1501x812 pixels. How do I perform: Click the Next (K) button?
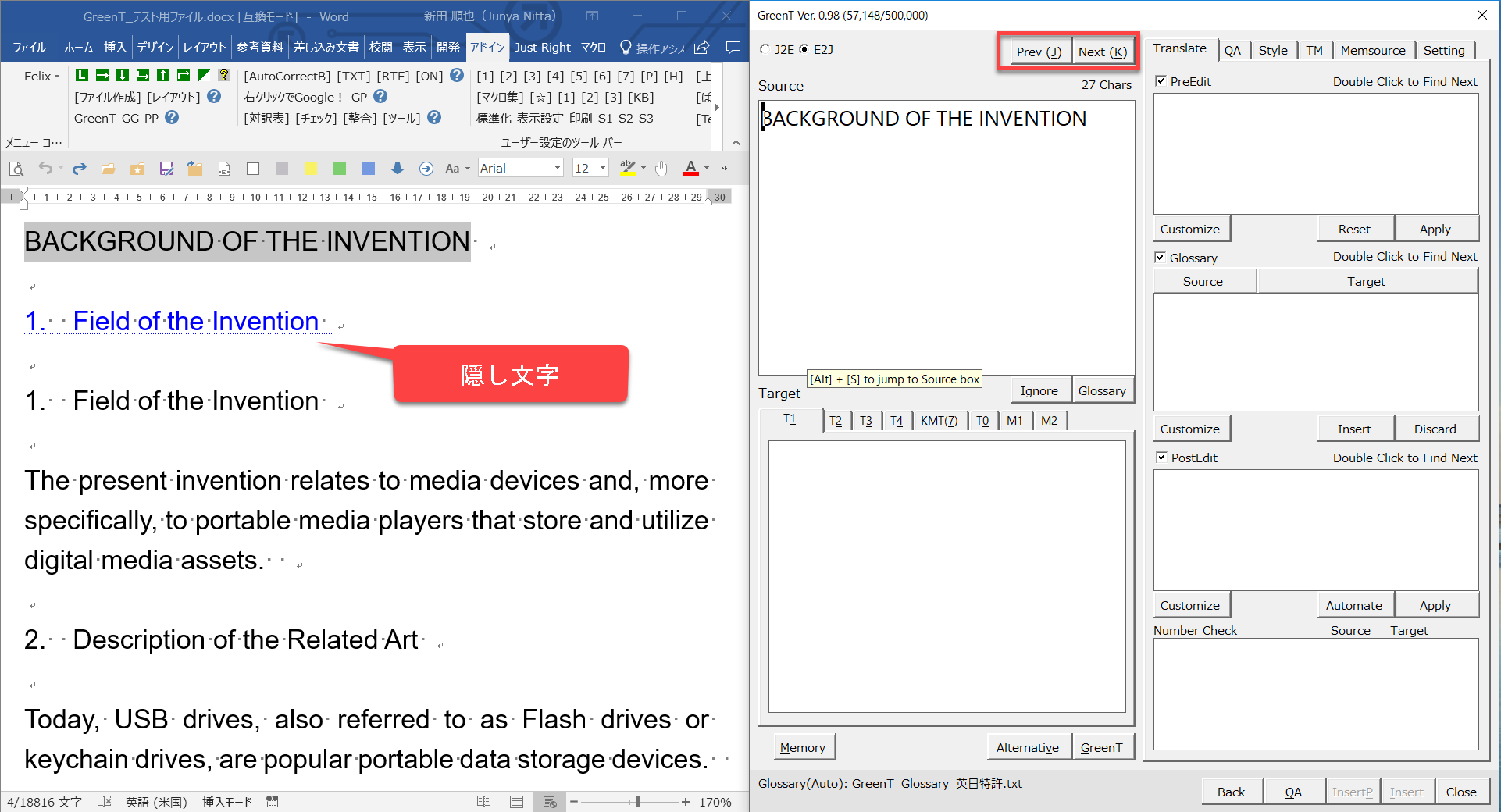(1102, 52)
